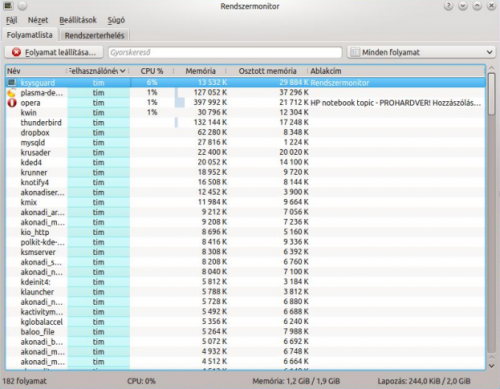This screenshot has width=500, height=389.
Task: Click the 6% CPU value of ksysguard
Action: coord(152,82)
